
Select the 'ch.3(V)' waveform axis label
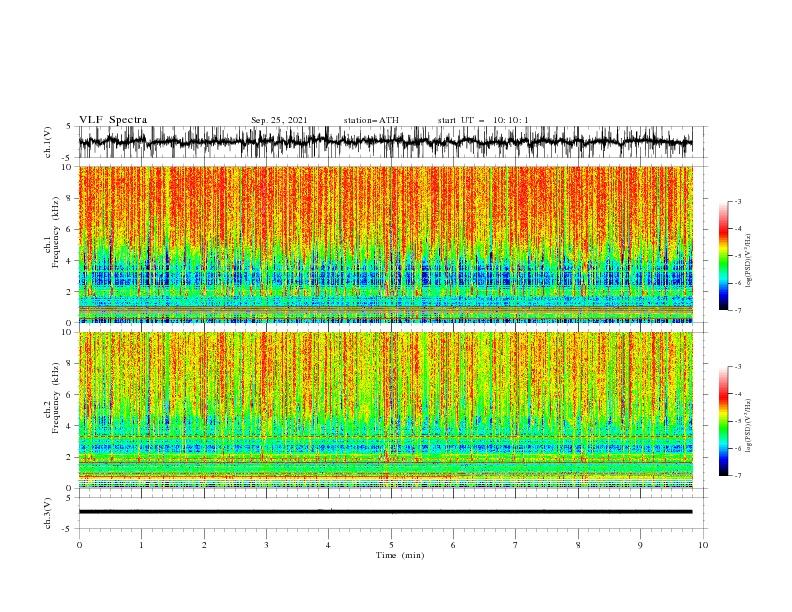(x=48, y=513)
